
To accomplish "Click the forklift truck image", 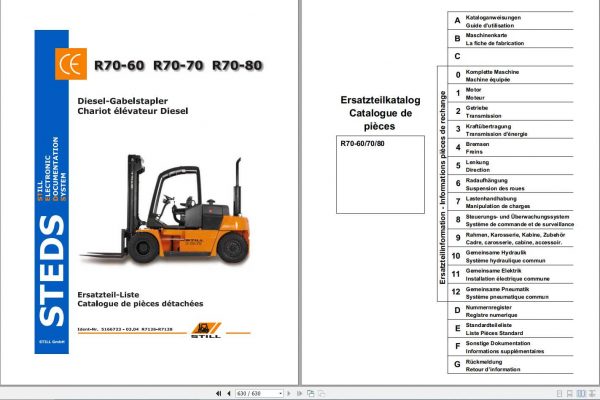I will 167,209.
